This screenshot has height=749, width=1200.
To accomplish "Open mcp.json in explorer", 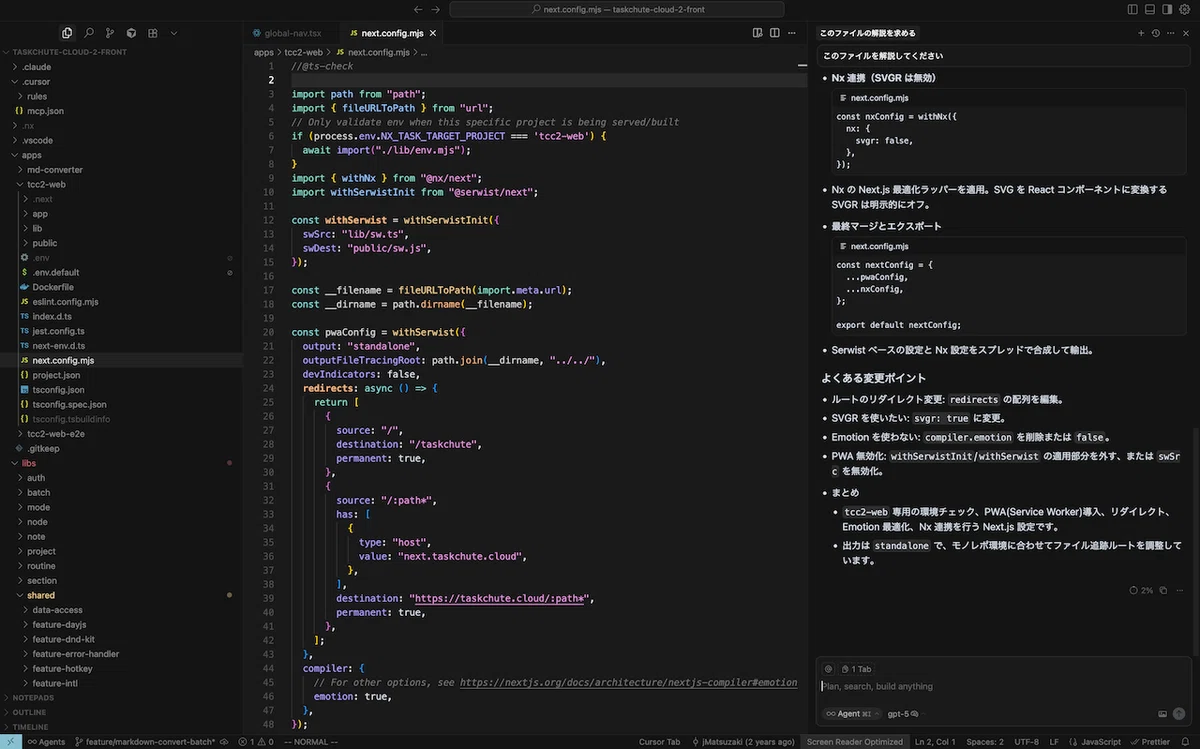I will (121, 111).
